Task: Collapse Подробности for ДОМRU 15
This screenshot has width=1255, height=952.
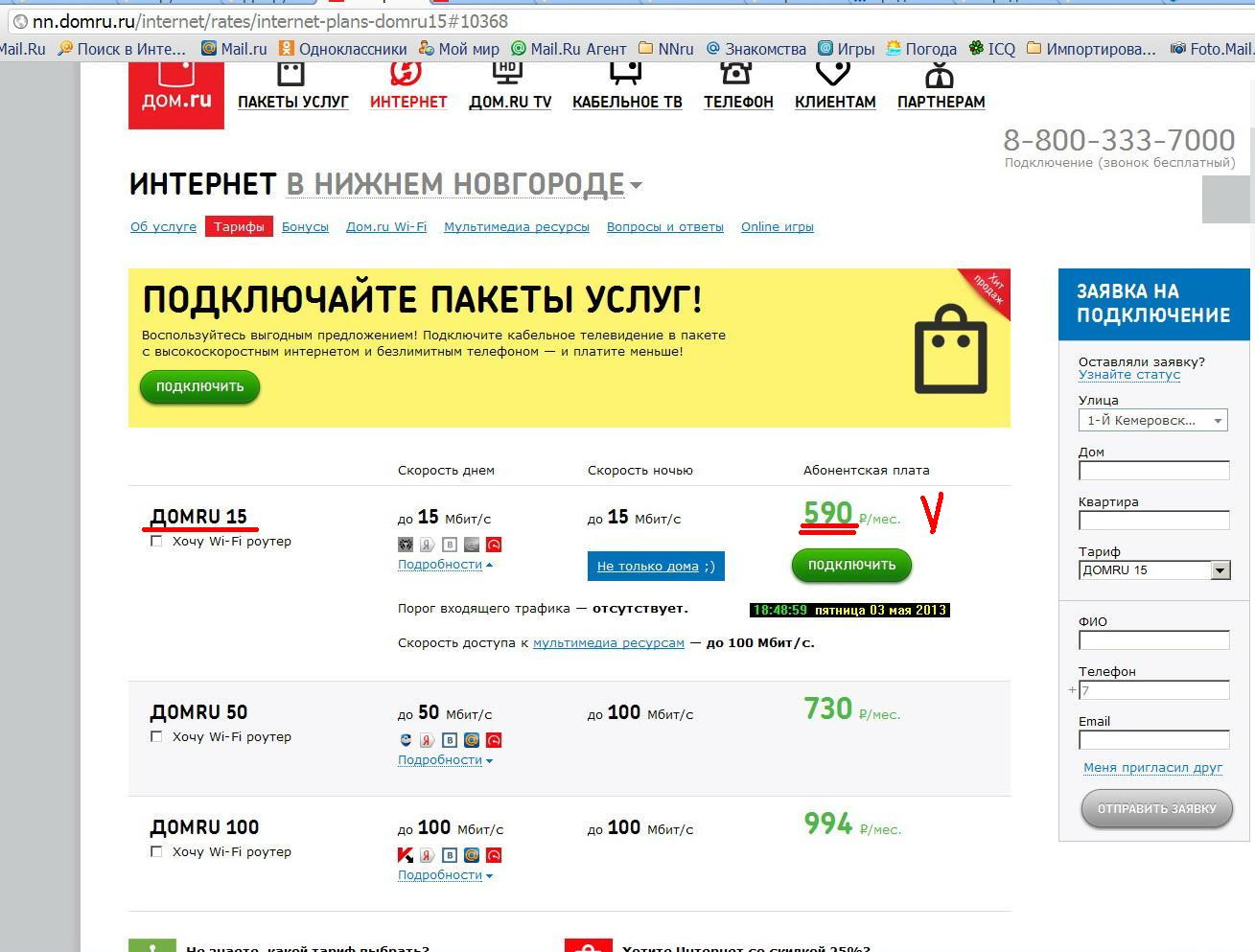Action: 445,565
